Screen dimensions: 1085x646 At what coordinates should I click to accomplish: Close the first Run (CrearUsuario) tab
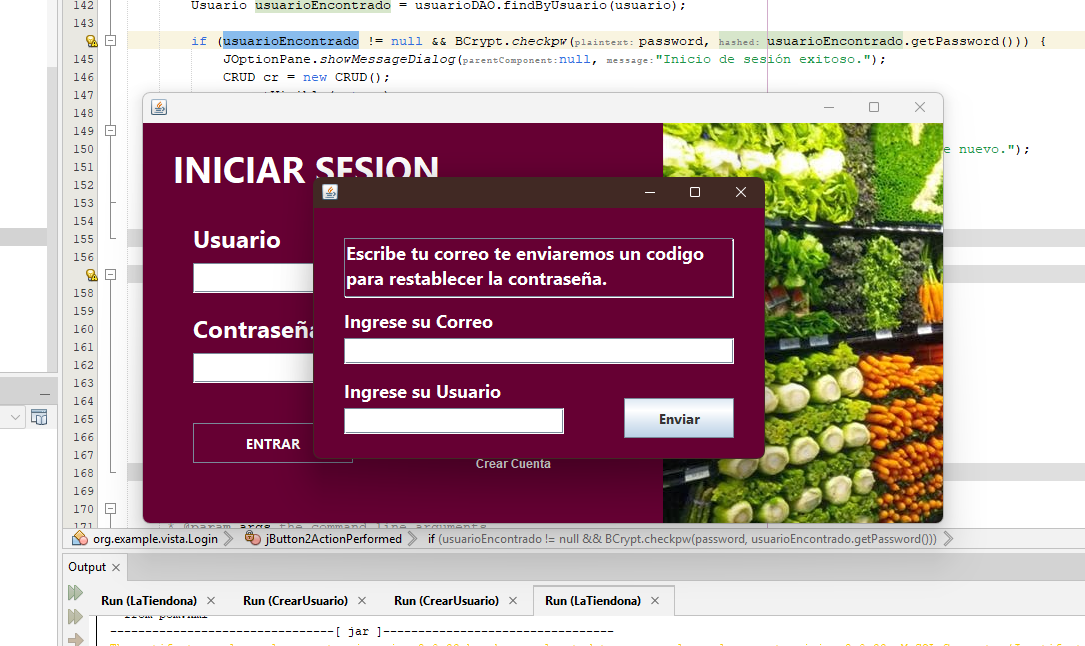362,601
